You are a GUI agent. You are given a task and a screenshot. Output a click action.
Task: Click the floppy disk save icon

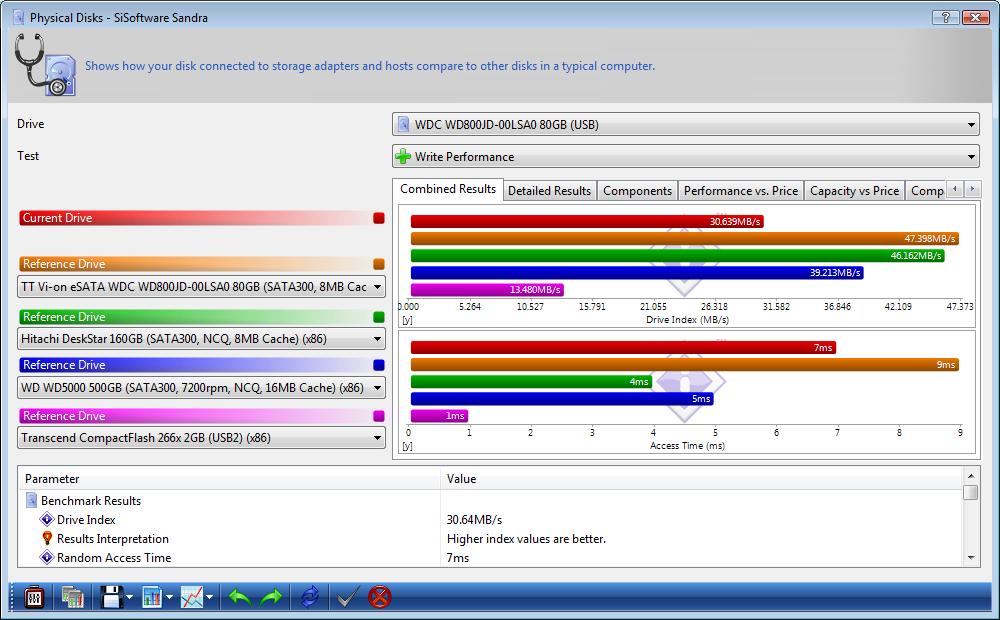click(112, 597)
